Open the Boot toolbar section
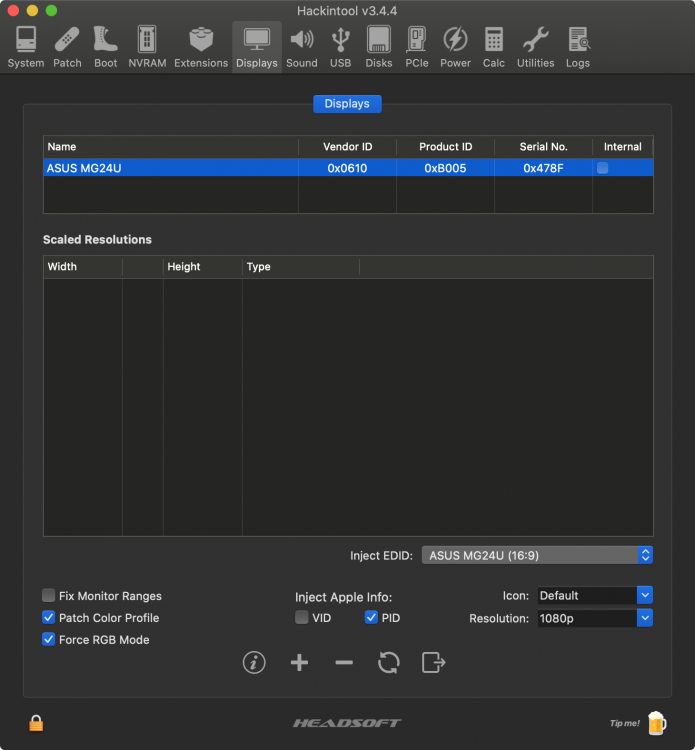 [x=105, y=47]
